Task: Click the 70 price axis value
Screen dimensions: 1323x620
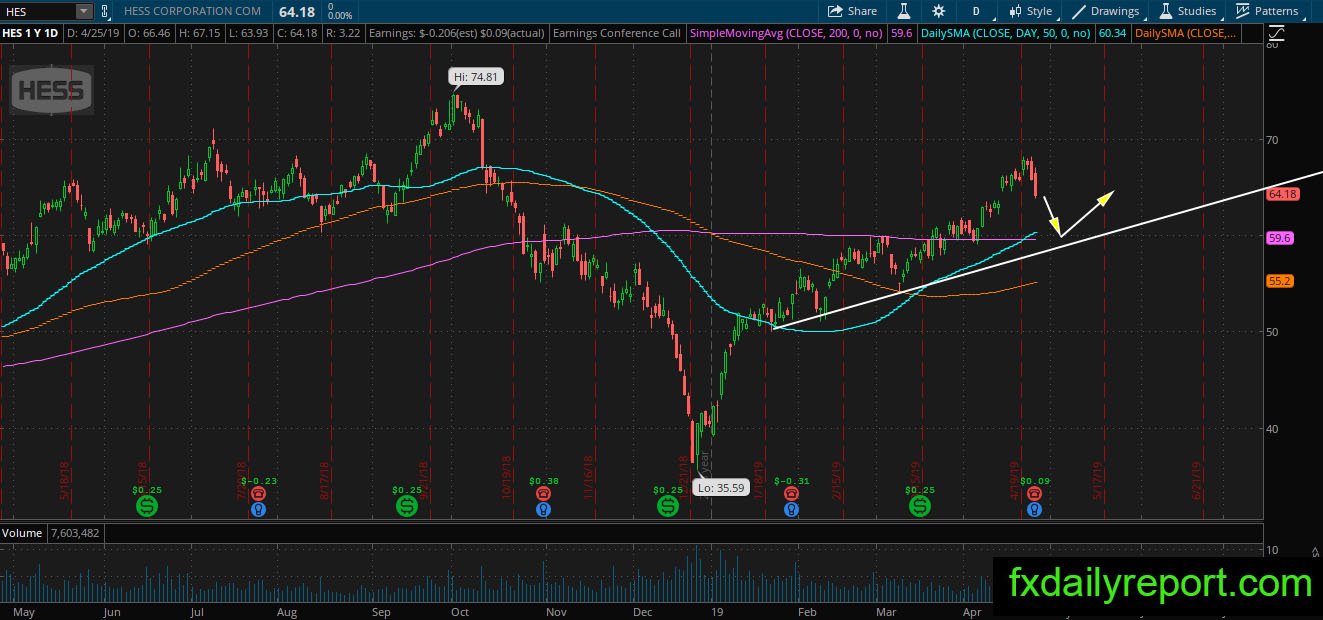Action: click(1273, 139)
